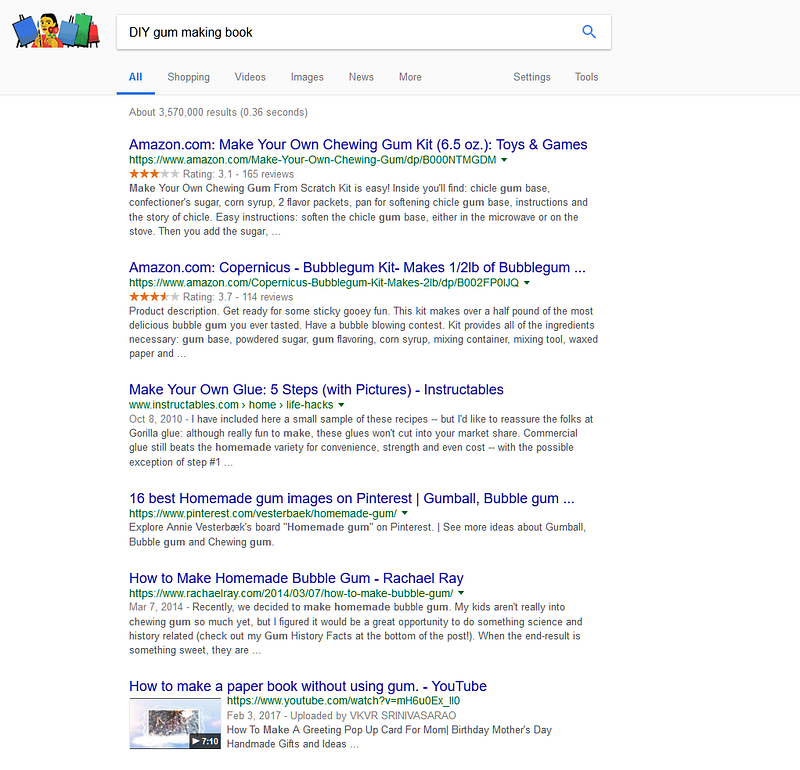Open the More menu
Screen dimensions: 800x770
410,77
